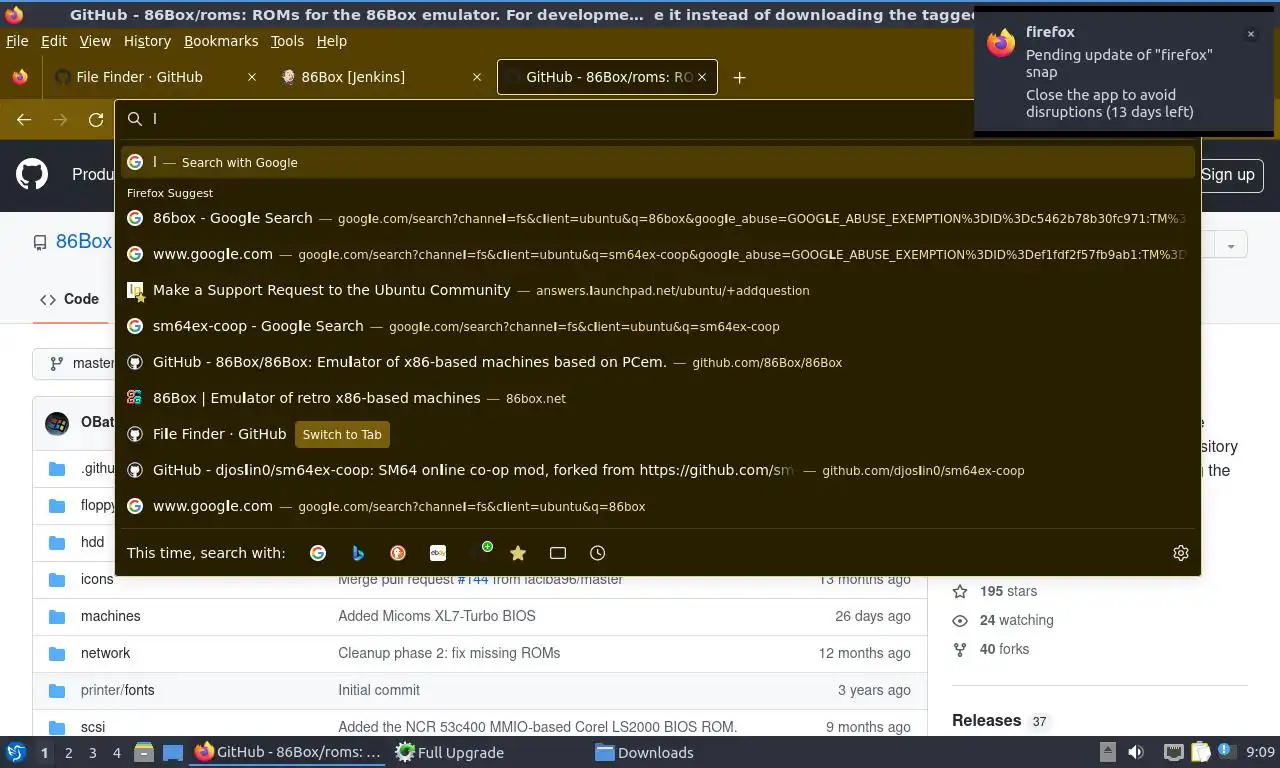
Task: Click the stars star icon in the sidebar
Action: (x=960, y=591)
